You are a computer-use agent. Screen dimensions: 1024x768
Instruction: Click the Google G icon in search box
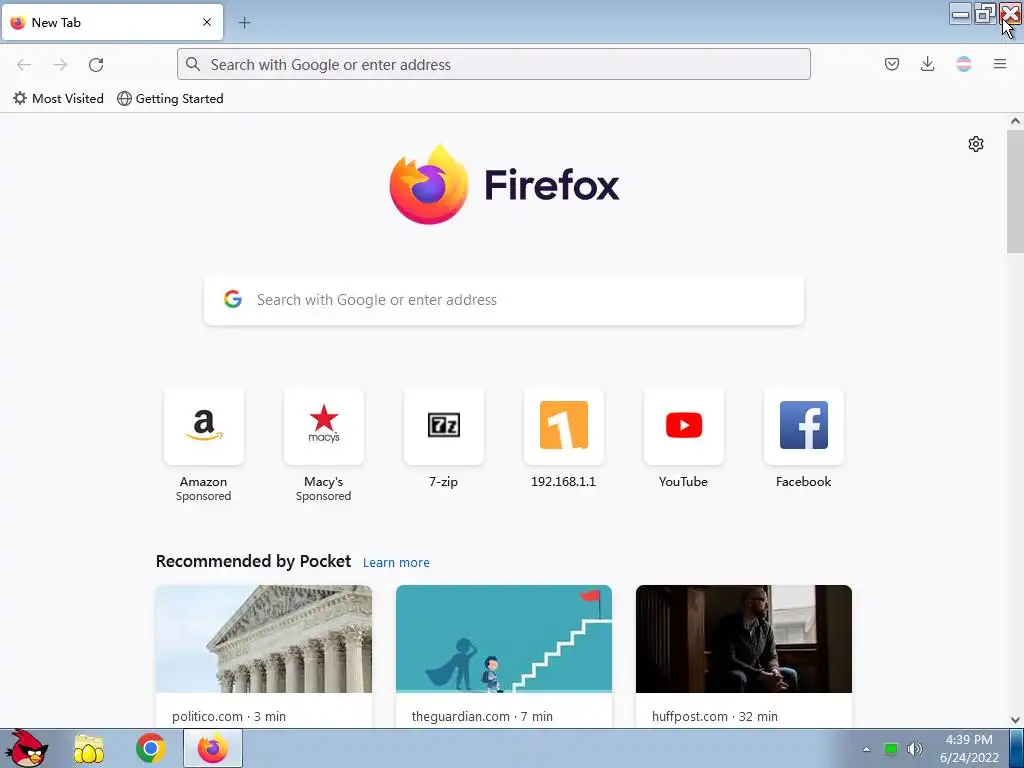(x=232, y=299)
